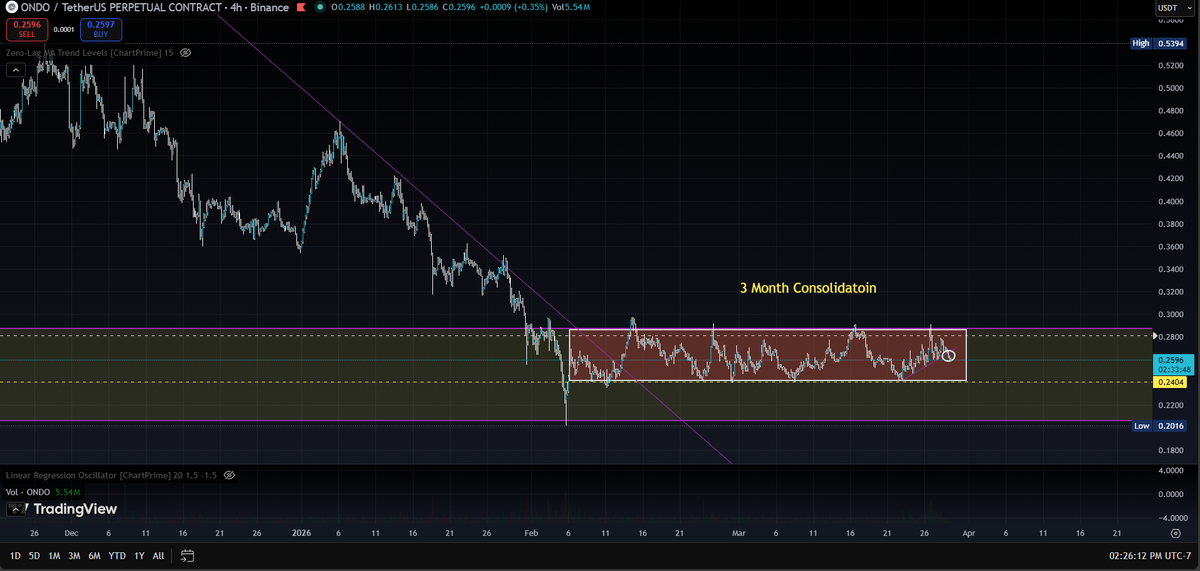Click the yellow 0.2404 price axis label
Viewport: 1200px width, 571px height.
[x=1170, y=382]
